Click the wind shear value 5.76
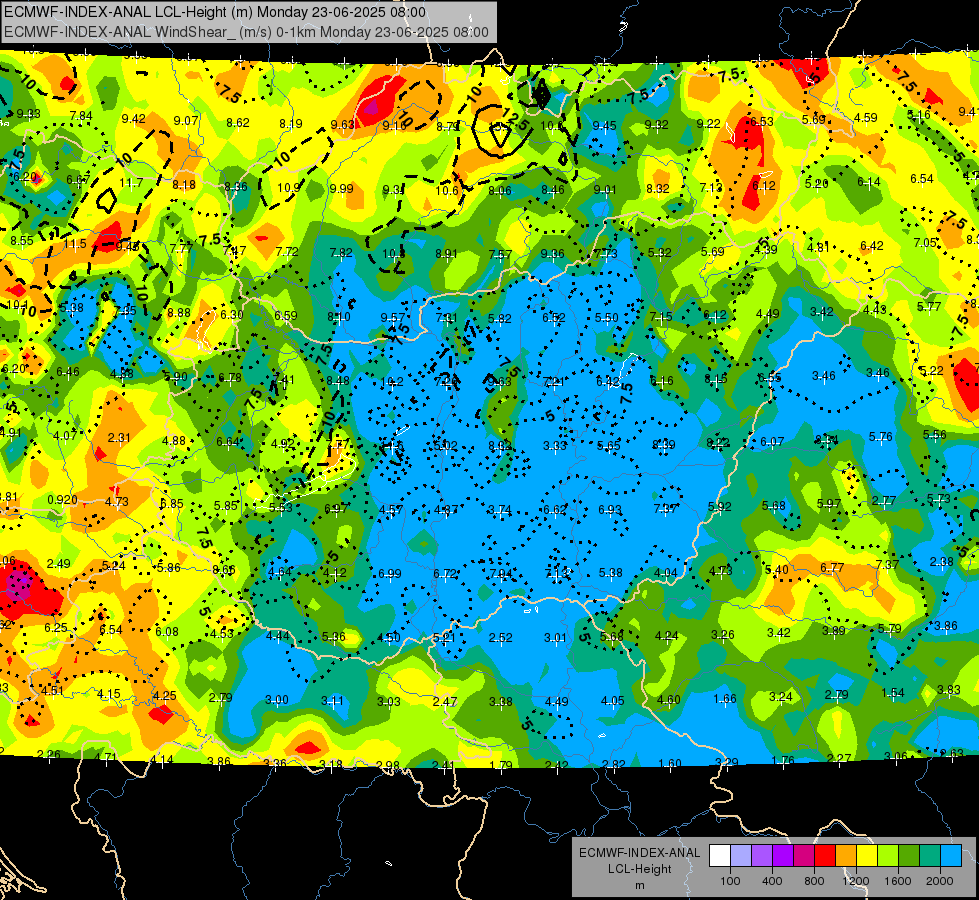This screenshot has height=900, width=979. point(880,437)
